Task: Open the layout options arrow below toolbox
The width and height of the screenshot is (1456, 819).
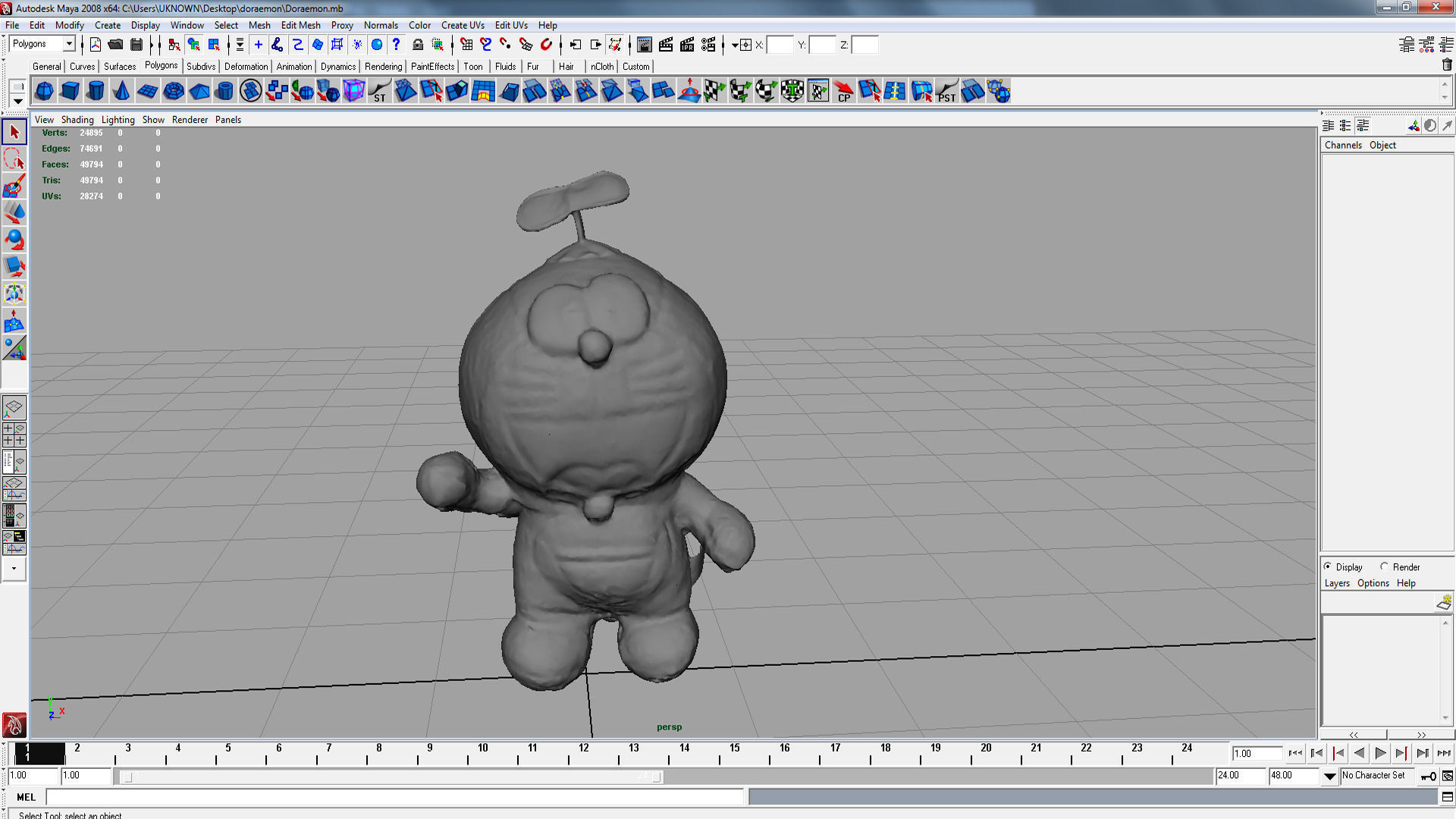Action: [x=14, y=568]
